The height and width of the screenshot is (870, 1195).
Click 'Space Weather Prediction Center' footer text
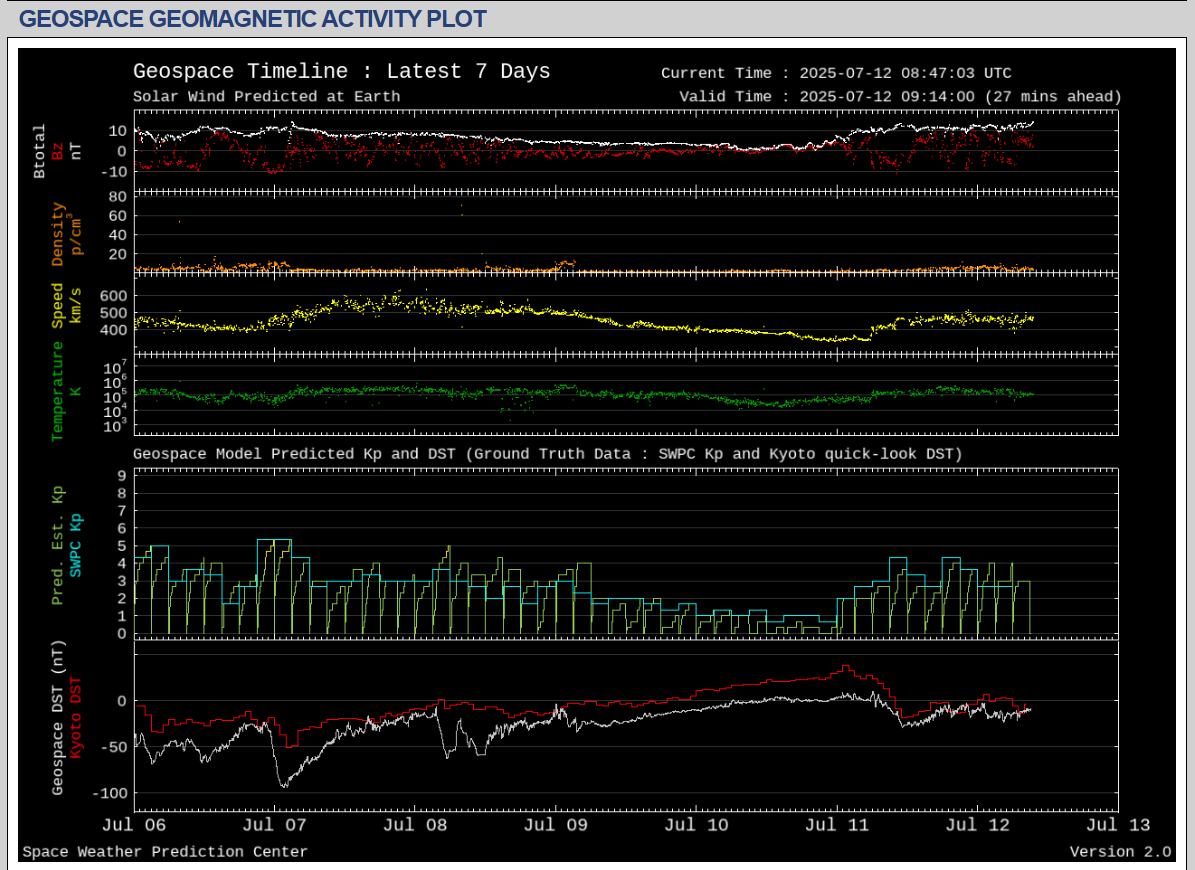point(165,852)
